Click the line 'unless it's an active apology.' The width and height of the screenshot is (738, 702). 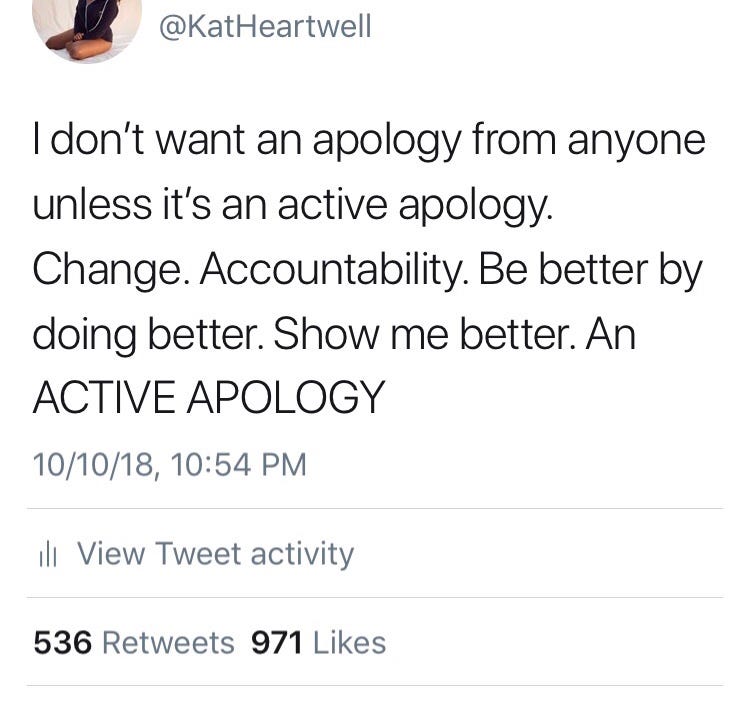coord(292,206)
